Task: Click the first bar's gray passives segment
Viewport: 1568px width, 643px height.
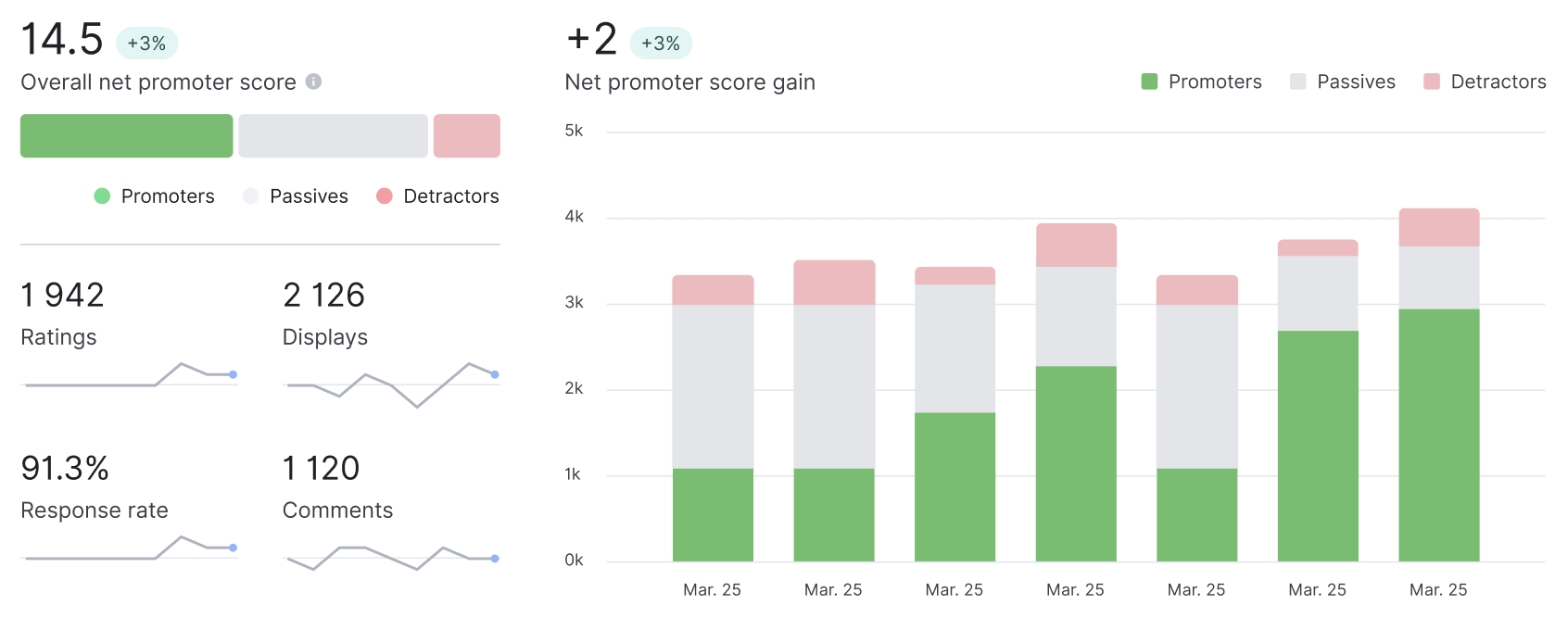Action: click(x=713, y=386)
